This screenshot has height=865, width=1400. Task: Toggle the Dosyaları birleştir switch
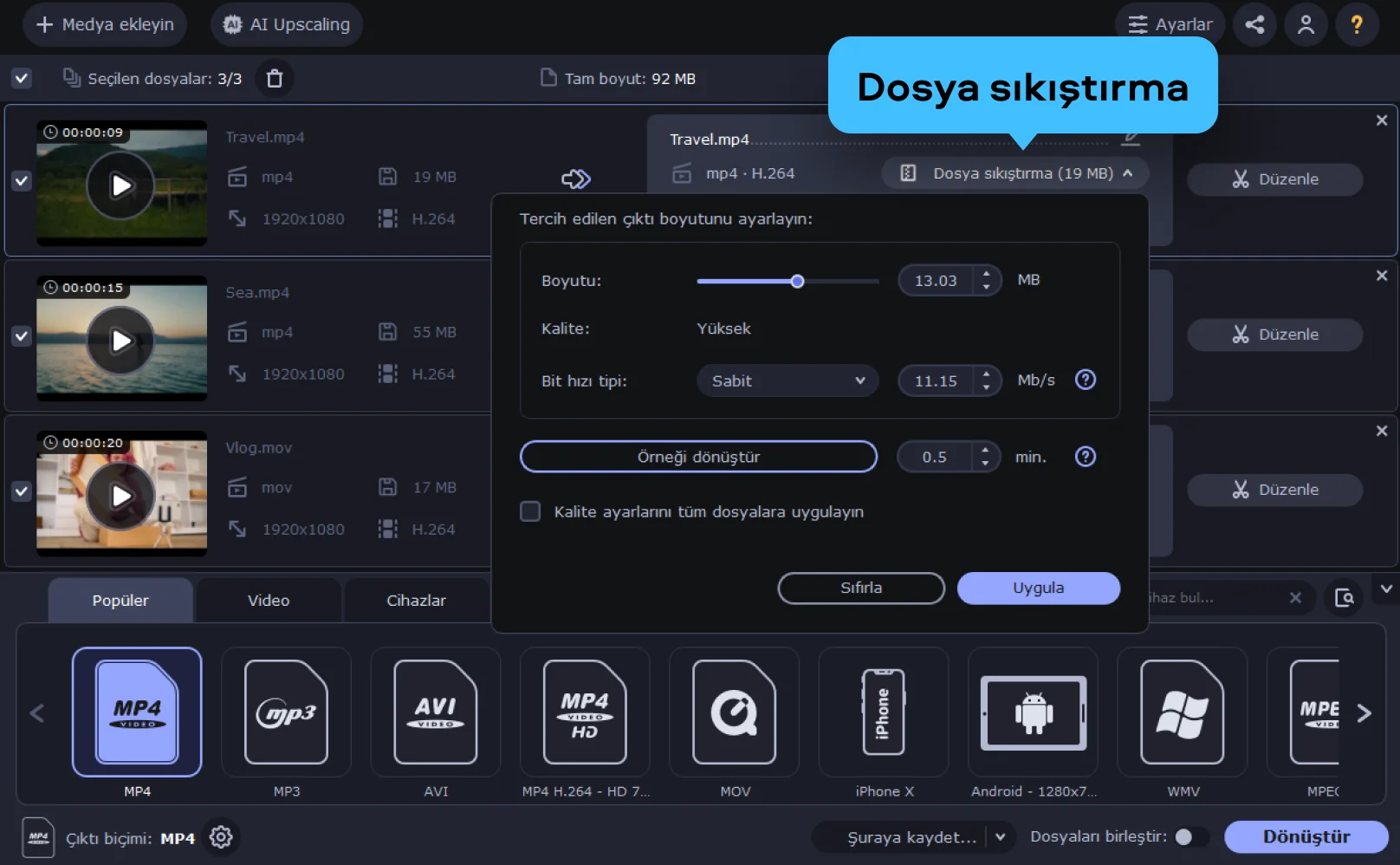[1191, 836]
